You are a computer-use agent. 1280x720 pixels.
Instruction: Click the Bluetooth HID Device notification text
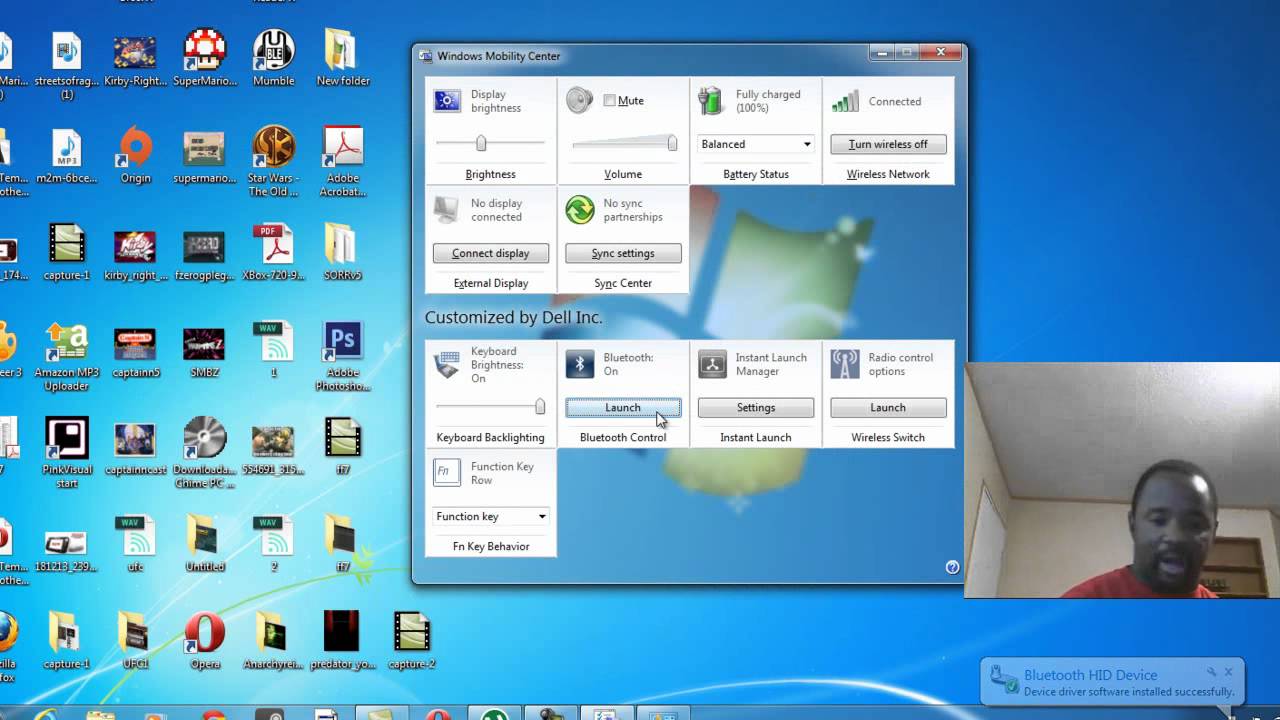[1090, 675]
